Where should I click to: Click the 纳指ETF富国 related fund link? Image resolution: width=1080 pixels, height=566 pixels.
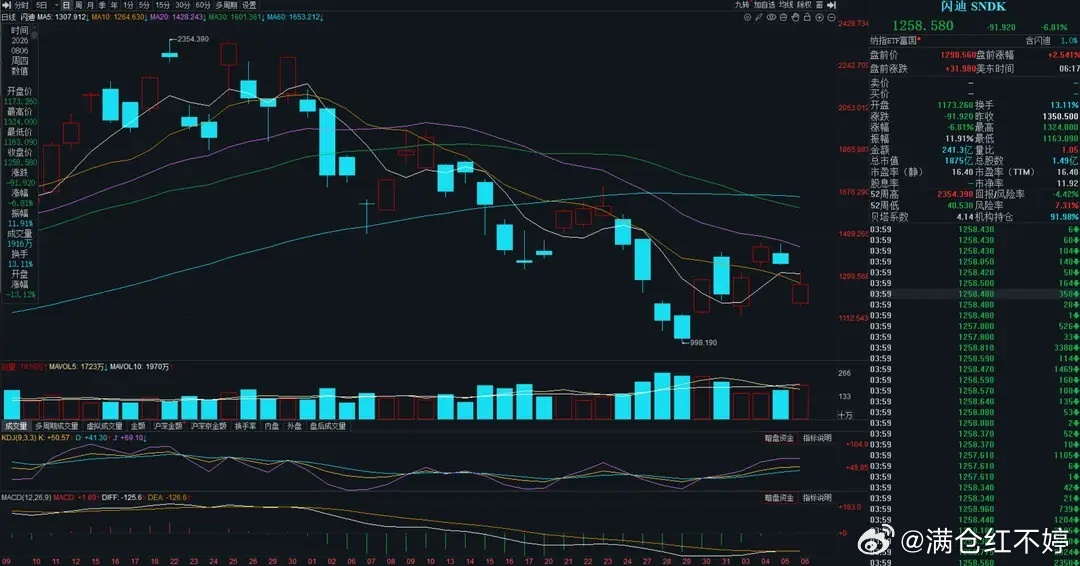(893, 41)
